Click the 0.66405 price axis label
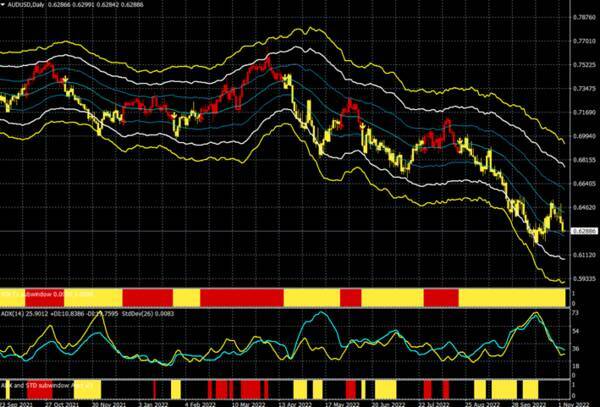Image resolution: width=600 pixels, height=407 pixels. tap(584, 184)
